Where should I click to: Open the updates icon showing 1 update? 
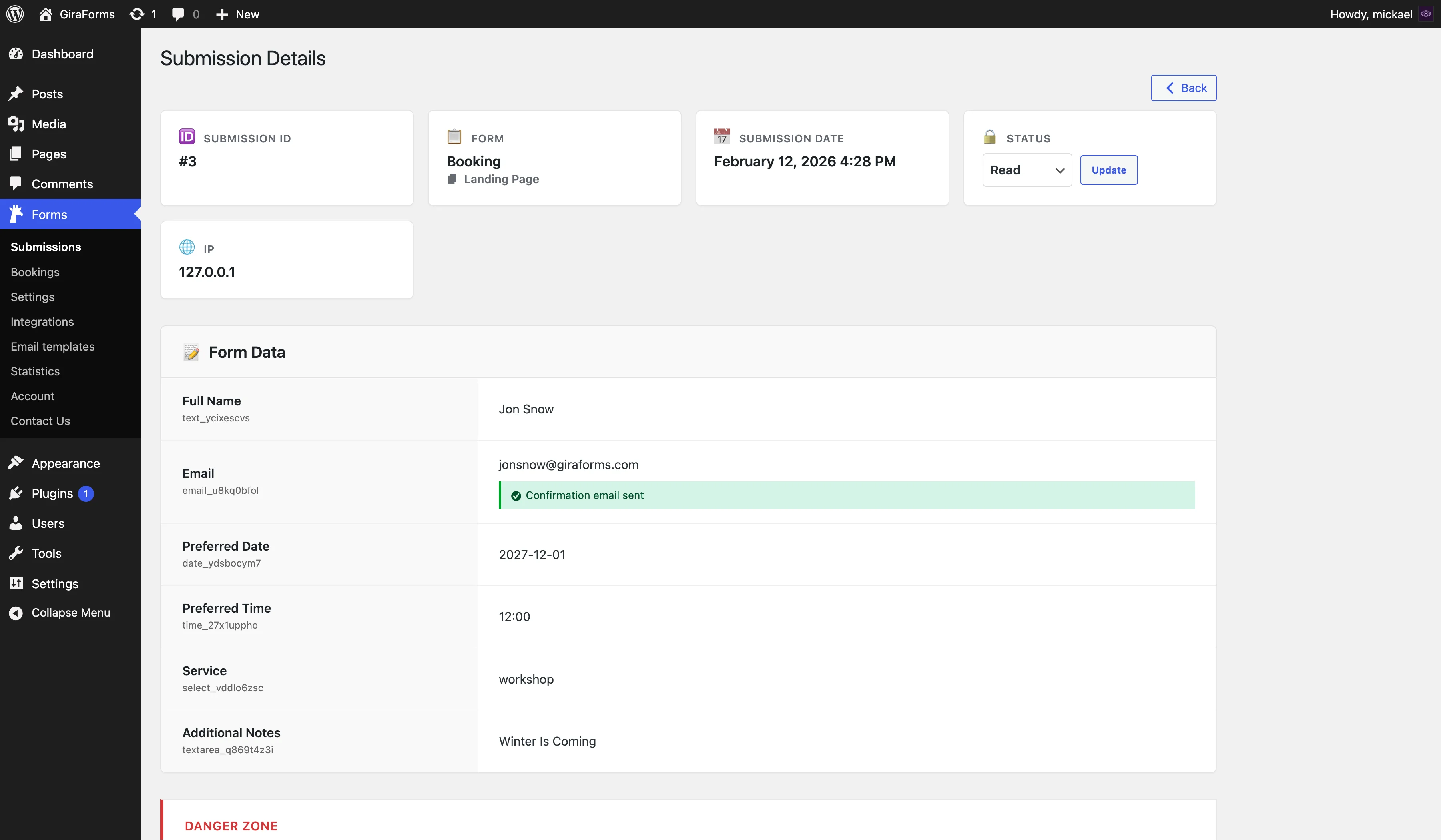[x=137, y=14]
